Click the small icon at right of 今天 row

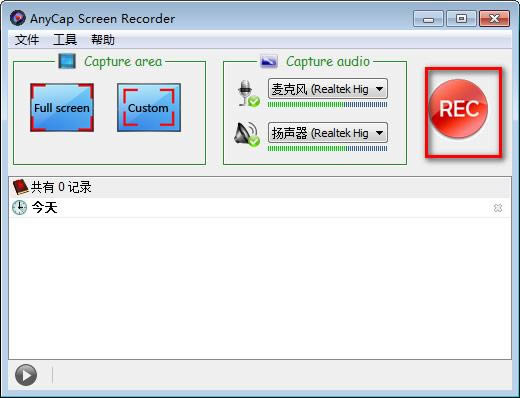(x=498, y=208)
